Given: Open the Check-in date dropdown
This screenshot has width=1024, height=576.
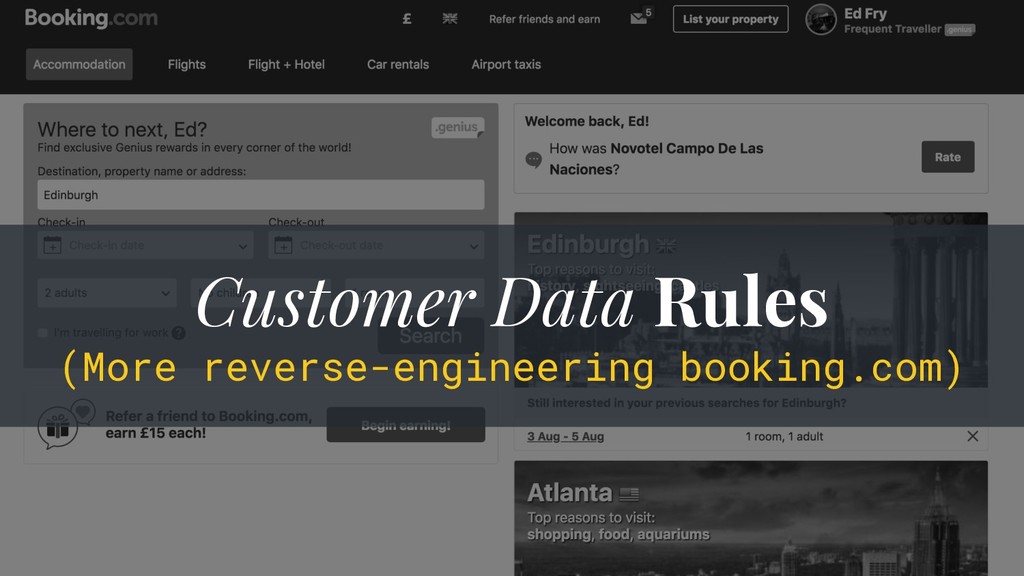Looking at the screenshot, I should (x=145, y=246).
